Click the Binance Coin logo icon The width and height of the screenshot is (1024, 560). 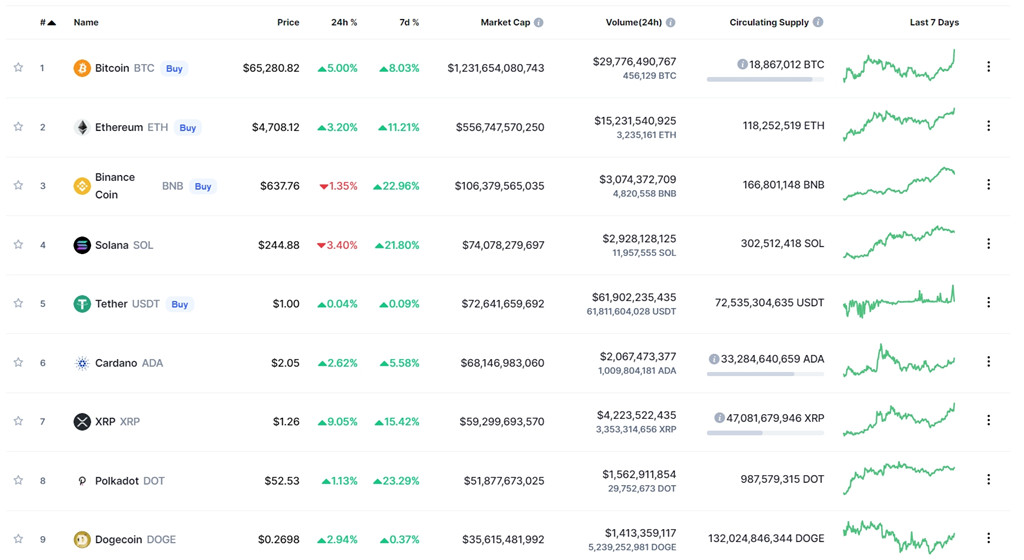tap(82, 186)
